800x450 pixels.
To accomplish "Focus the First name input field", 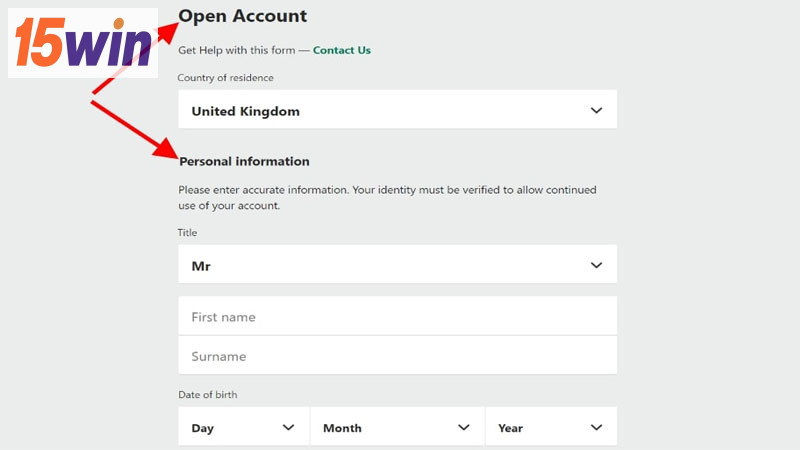I will click(397, 317).
